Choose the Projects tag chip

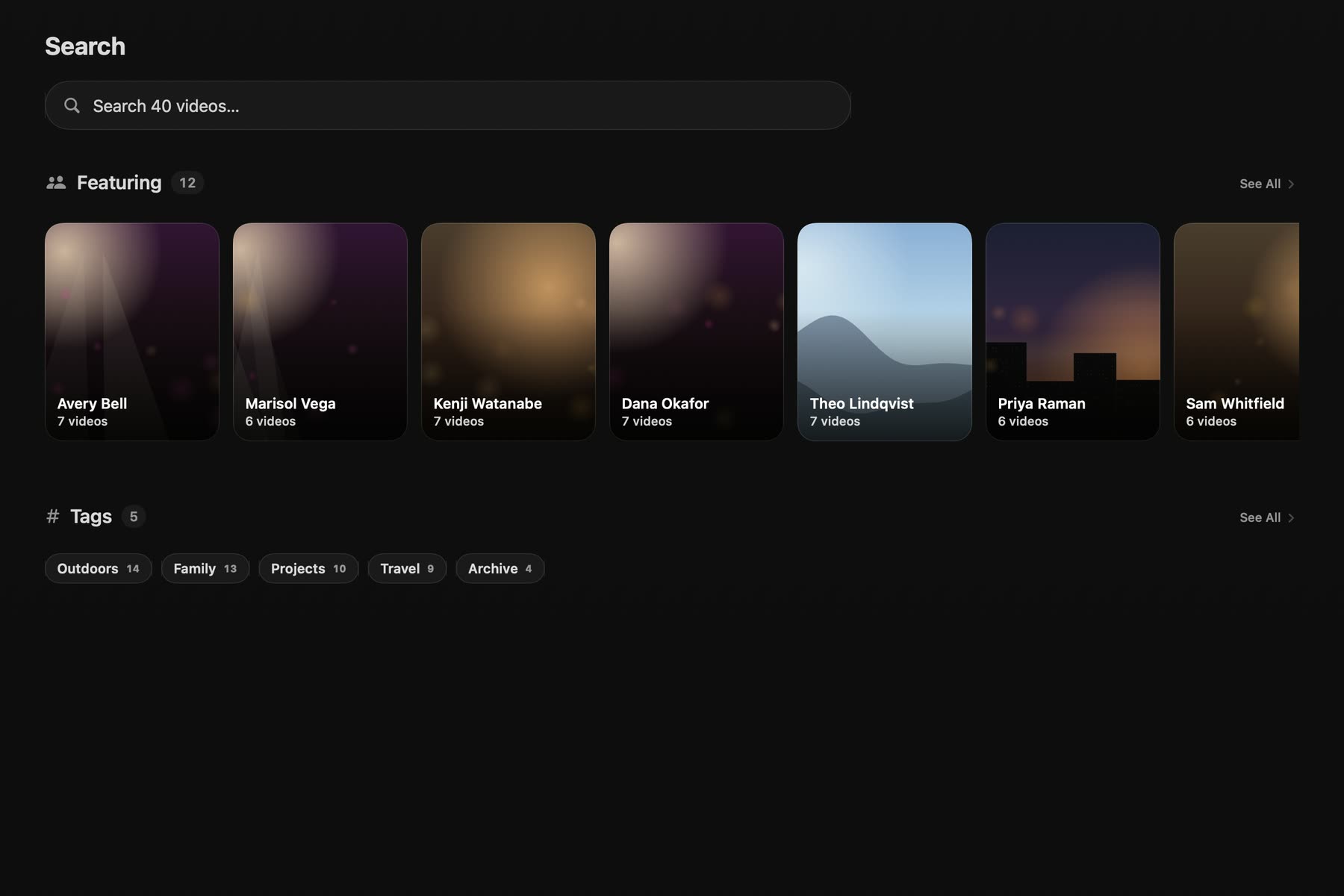point(308,568)
